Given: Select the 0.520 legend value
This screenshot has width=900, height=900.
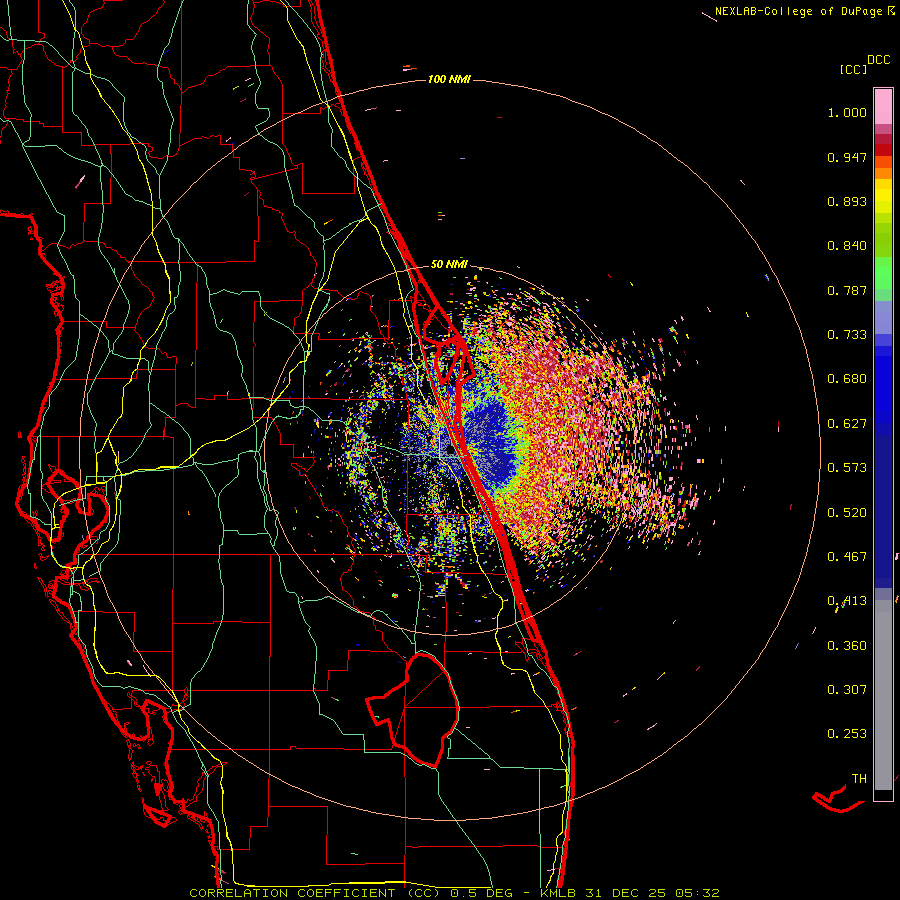Looking at the screenshot, I should (847, 513).
